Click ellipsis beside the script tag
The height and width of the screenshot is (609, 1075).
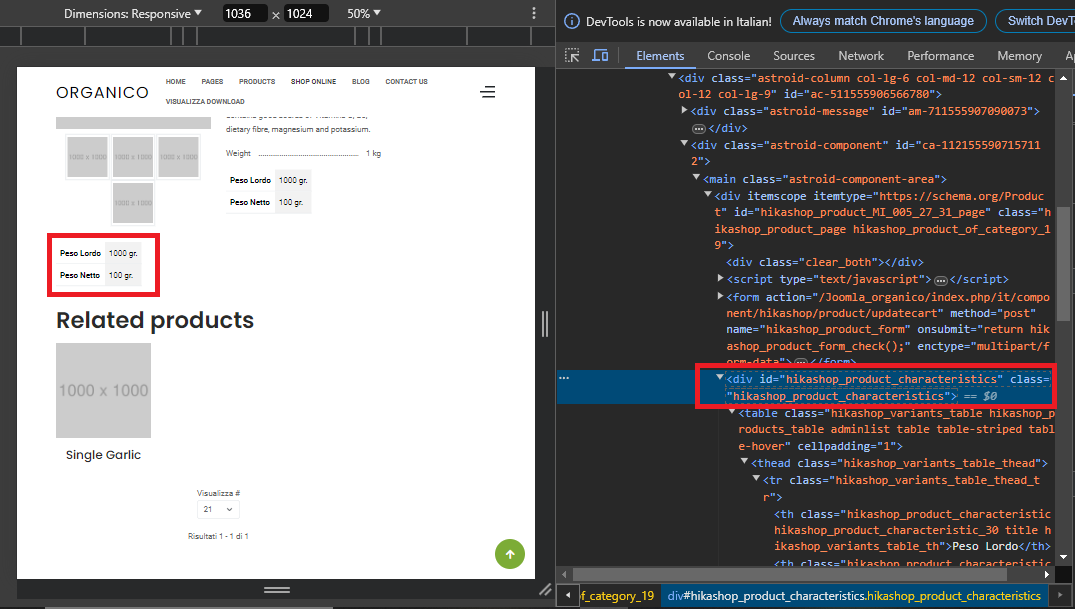click(x=940, y=280)
